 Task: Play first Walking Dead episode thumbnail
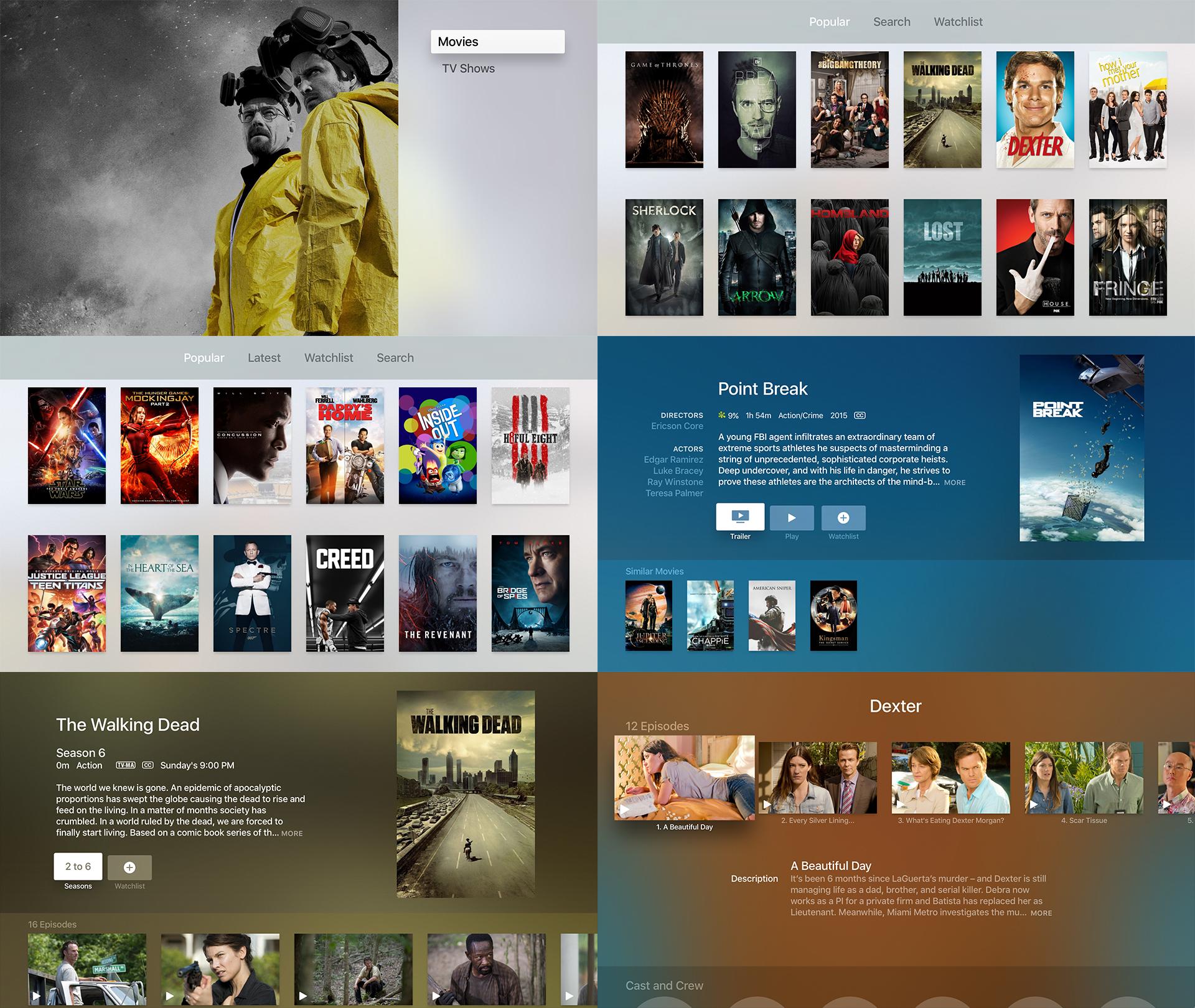(87, 969)
